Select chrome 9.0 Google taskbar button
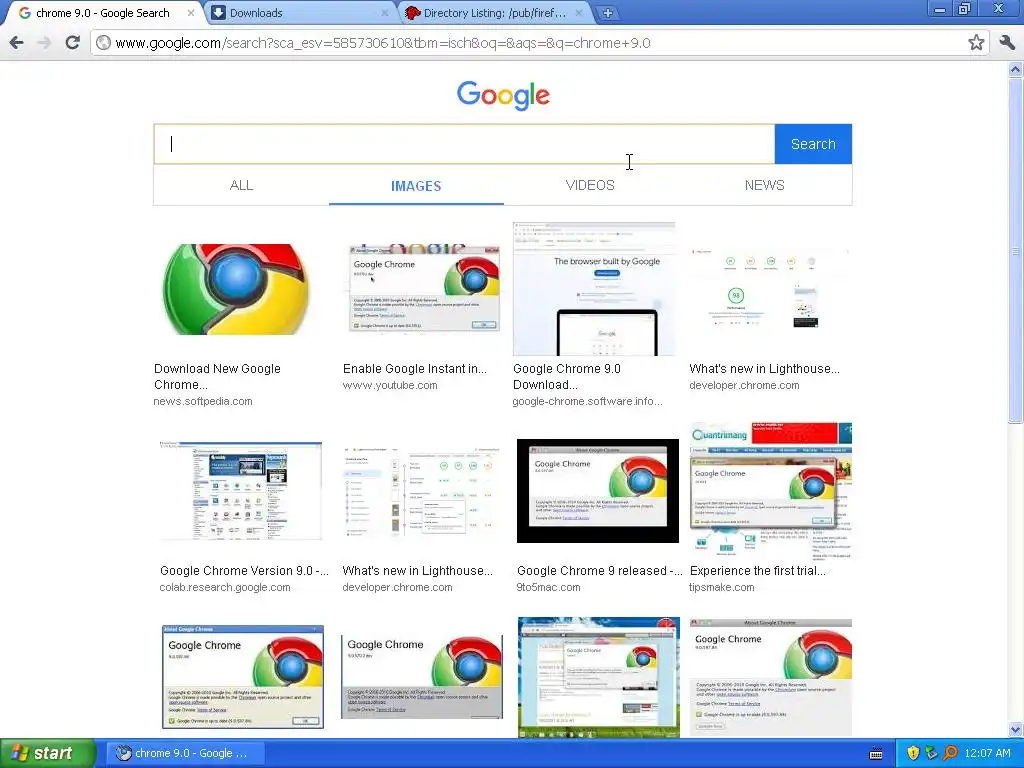The height and width of the screenshot is (768, 1024). coord(184,753)
